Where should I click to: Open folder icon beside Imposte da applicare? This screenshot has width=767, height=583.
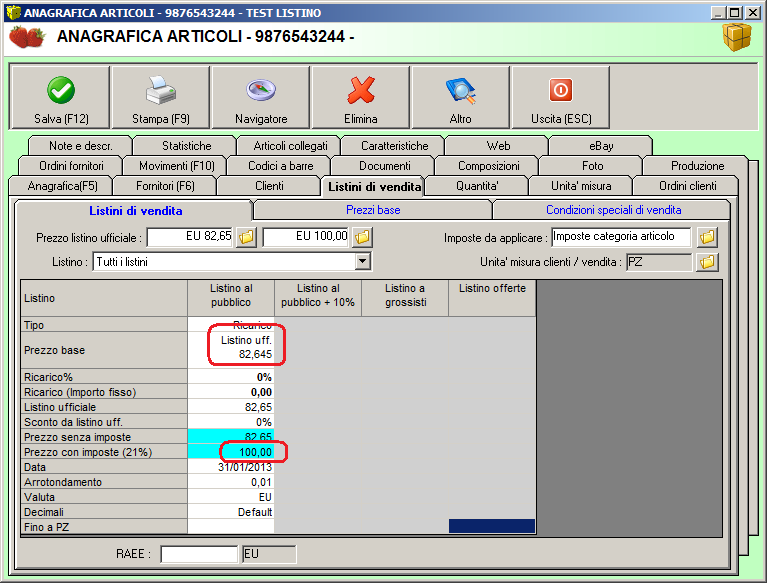click(707, 237)
